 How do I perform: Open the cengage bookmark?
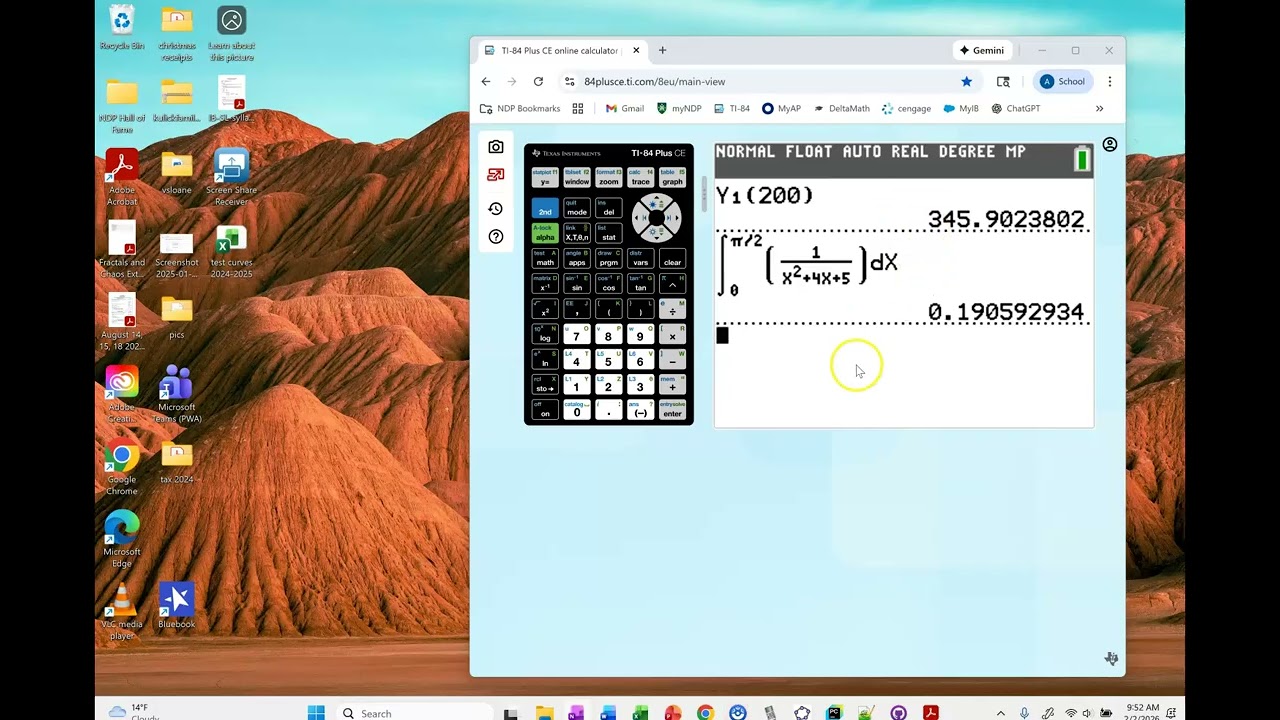906,108
